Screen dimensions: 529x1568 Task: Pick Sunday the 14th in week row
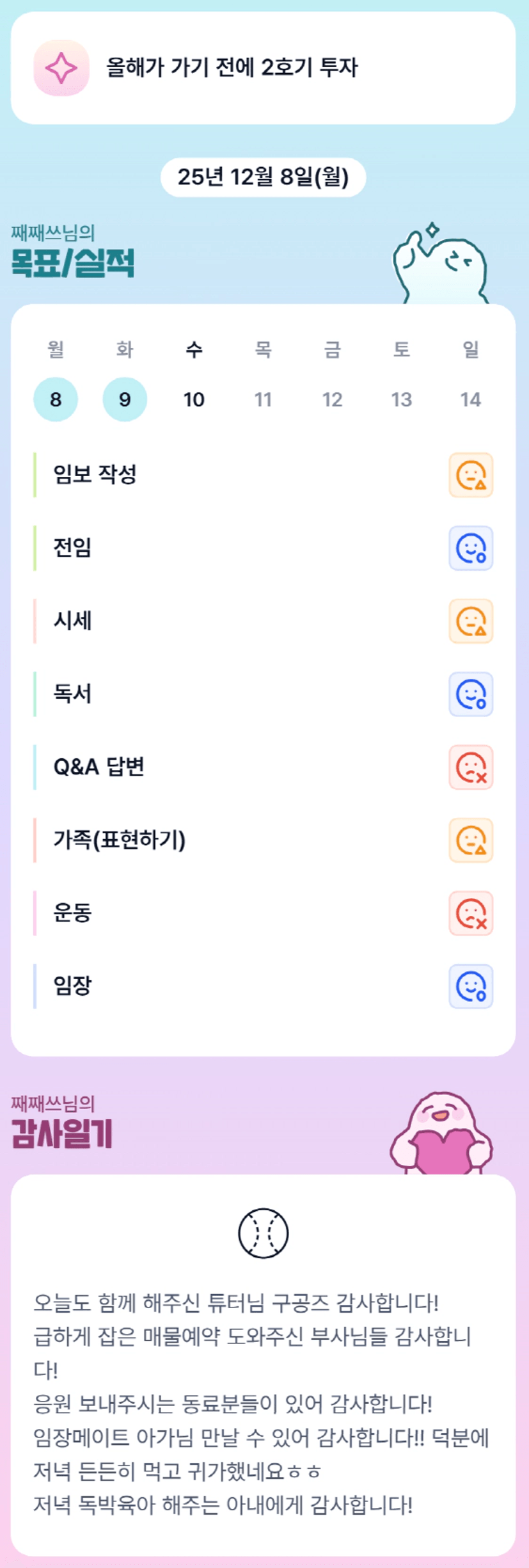[x=470, y=399]
